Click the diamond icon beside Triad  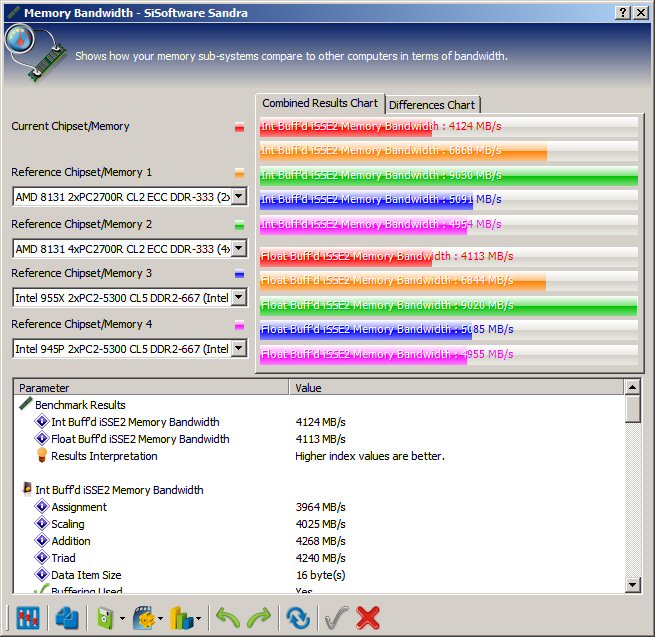42,557
